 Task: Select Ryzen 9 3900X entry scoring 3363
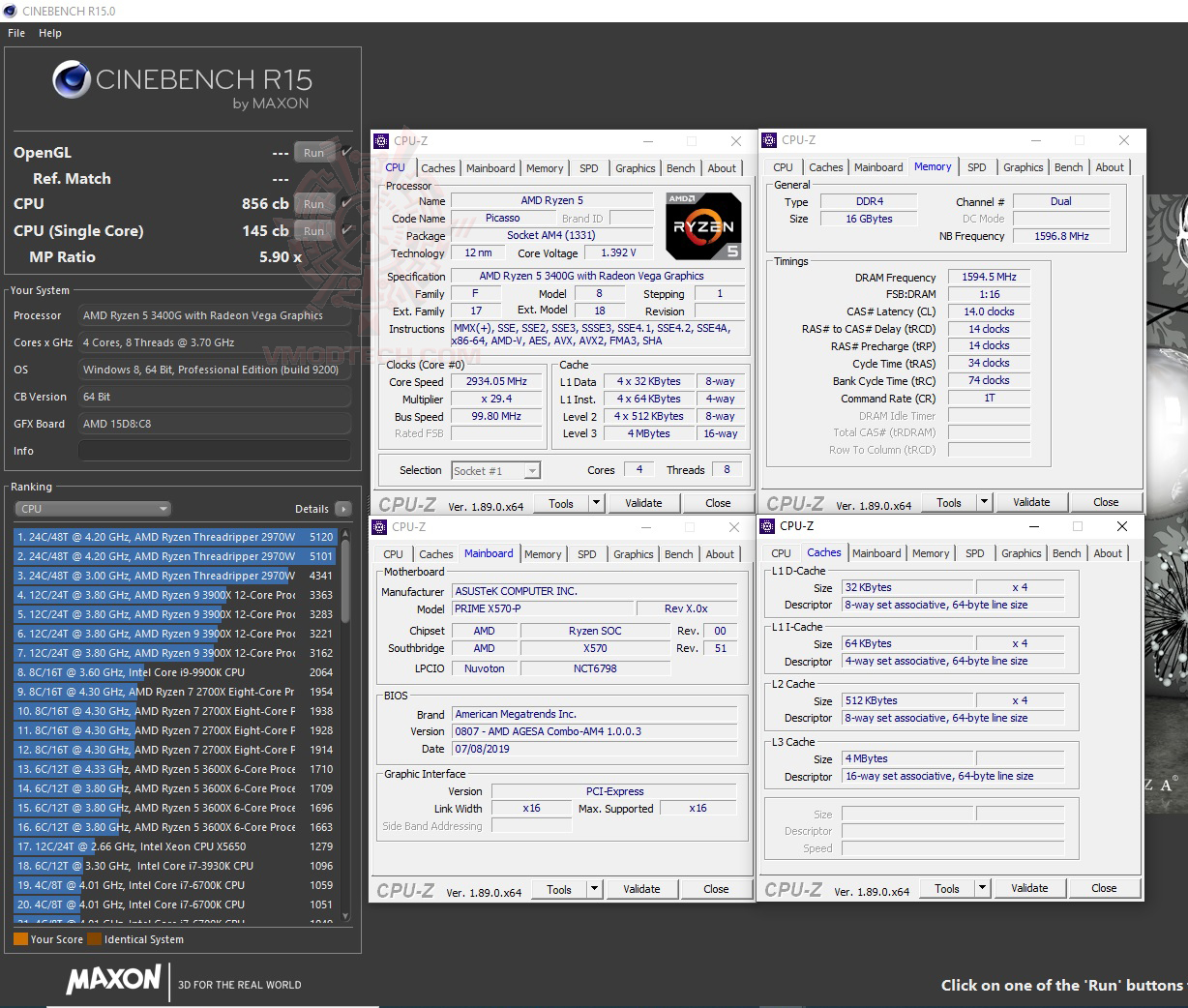coord(174,595)
